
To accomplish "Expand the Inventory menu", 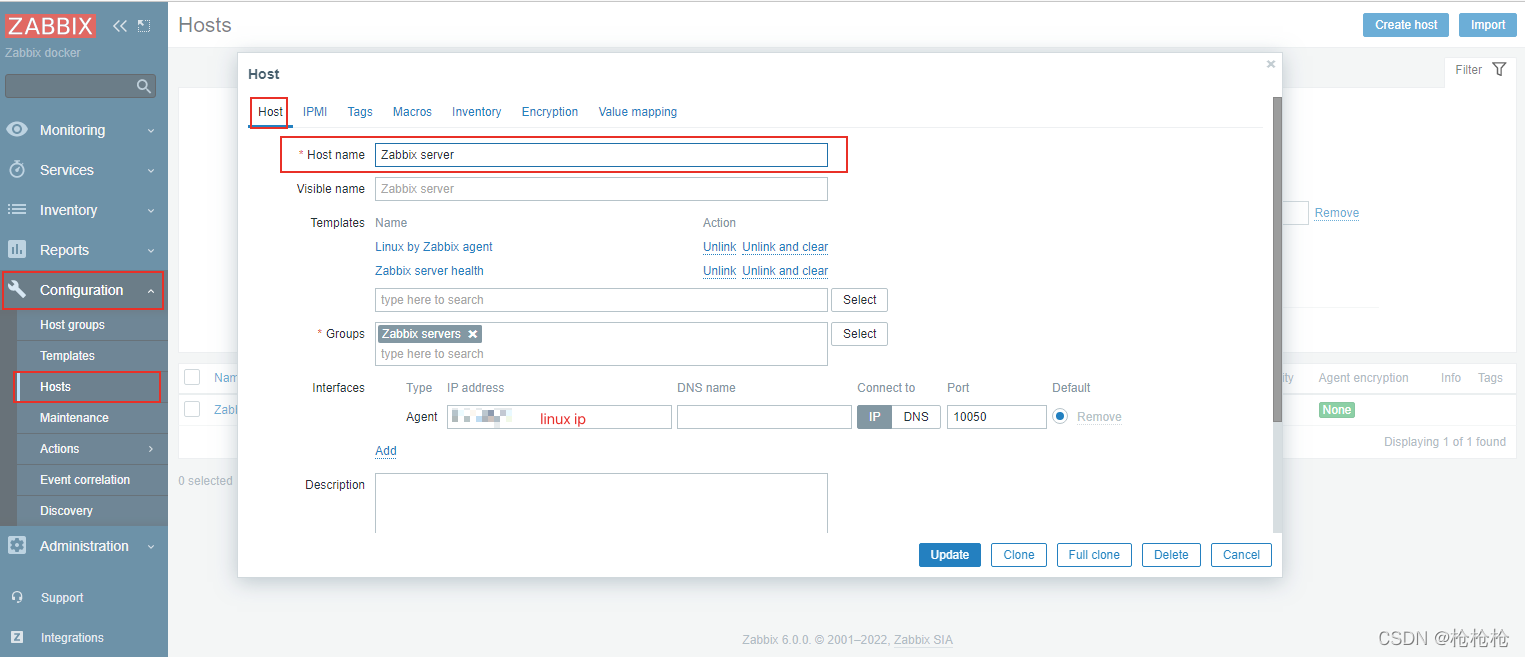I will pyautogui.click(x=151, y=211).
